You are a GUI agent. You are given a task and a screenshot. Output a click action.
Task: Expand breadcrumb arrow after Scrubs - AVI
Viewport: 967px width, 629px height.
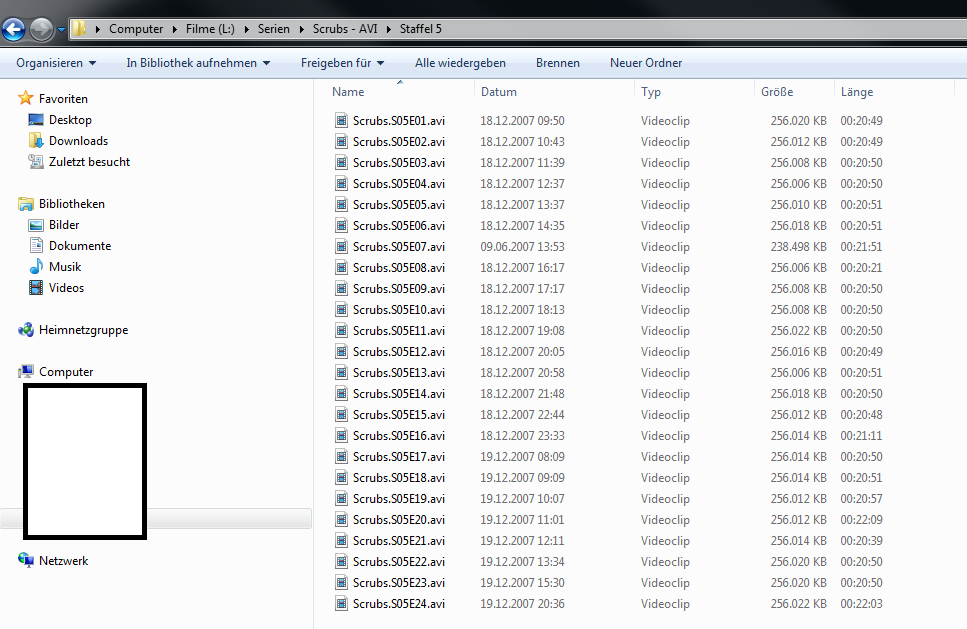tap(389, 29)
